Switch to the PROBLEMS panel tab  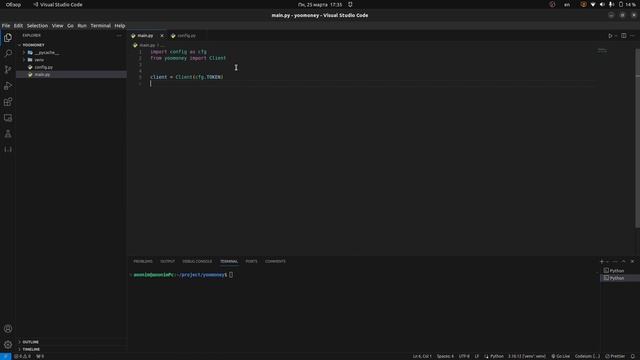[142, 261]
